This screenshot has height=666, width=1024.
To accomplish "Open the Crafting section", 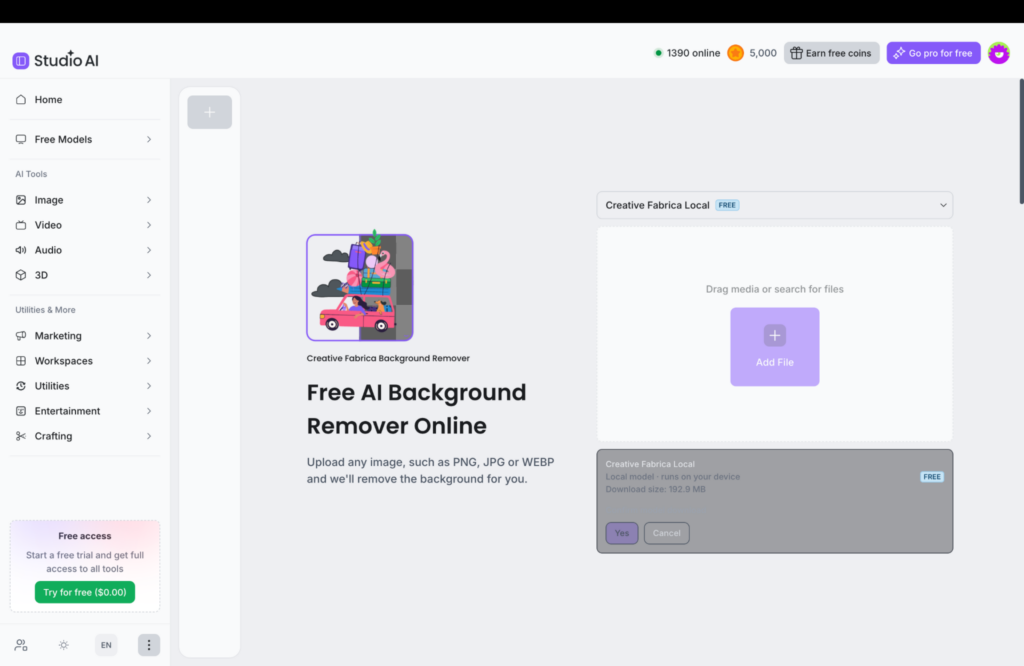I will click(84, 436).
